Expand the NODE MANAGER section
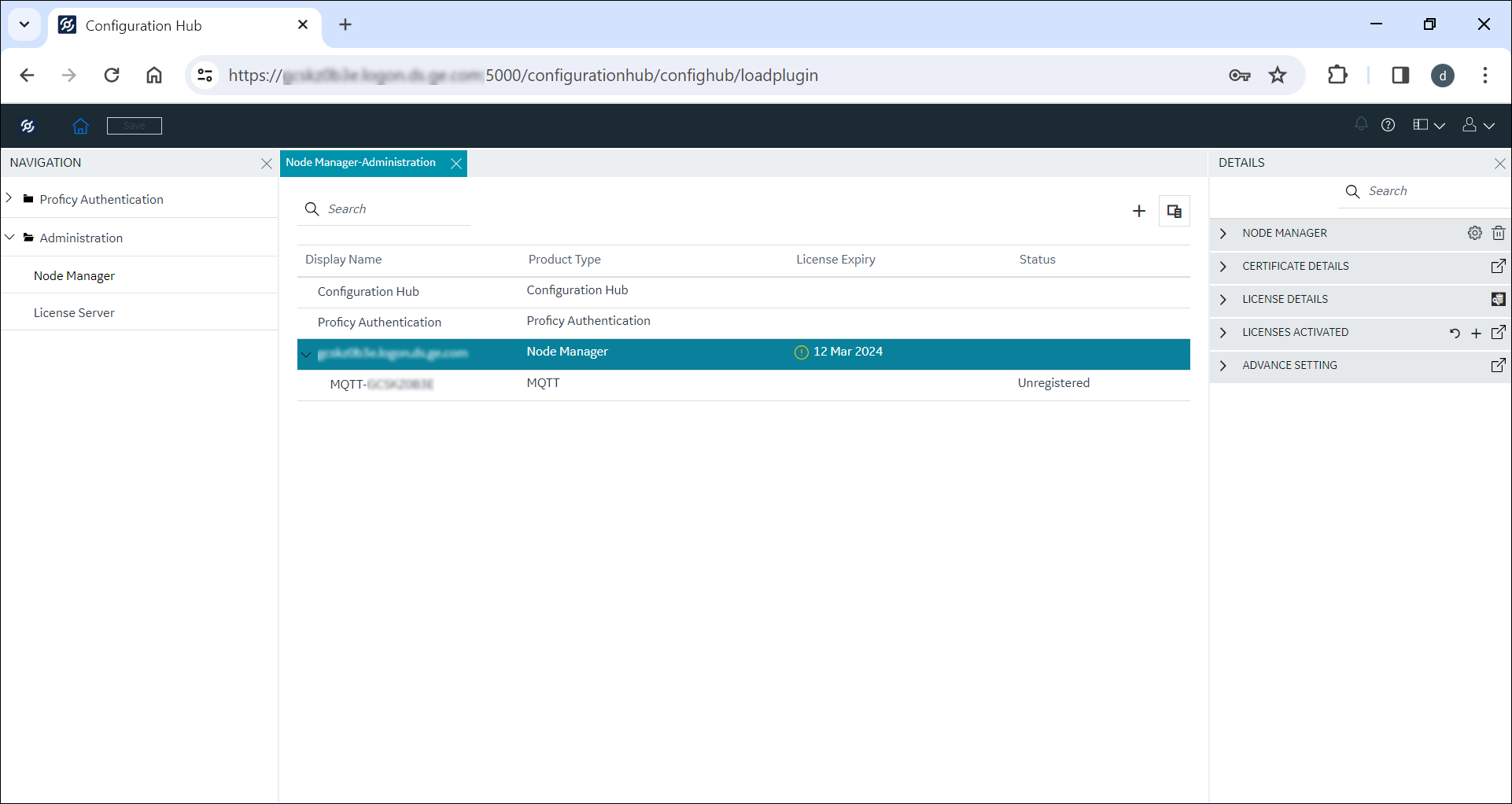The height and width of the screenshot is (804, 1512). (x=1223, y=233)
